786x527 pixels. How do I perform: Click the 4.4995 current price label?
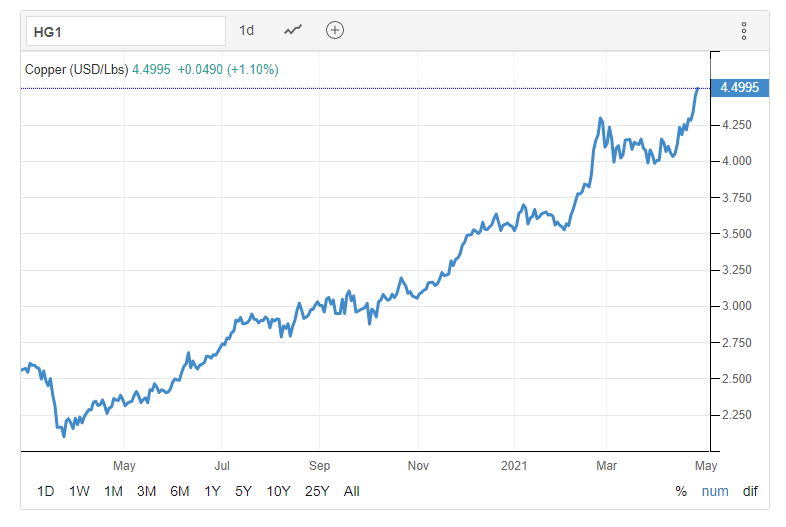739,88
